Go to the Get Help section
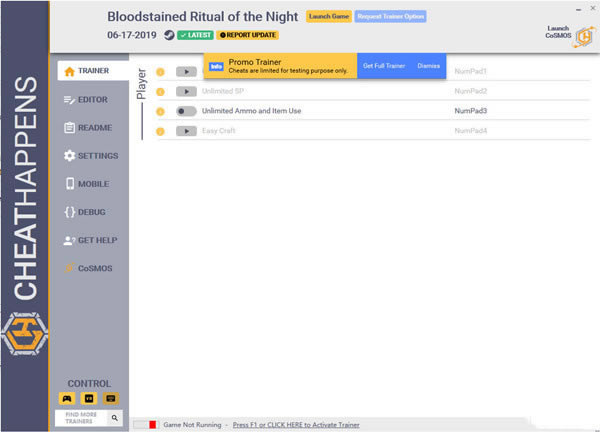600x432 pixels. coord(91,240)
